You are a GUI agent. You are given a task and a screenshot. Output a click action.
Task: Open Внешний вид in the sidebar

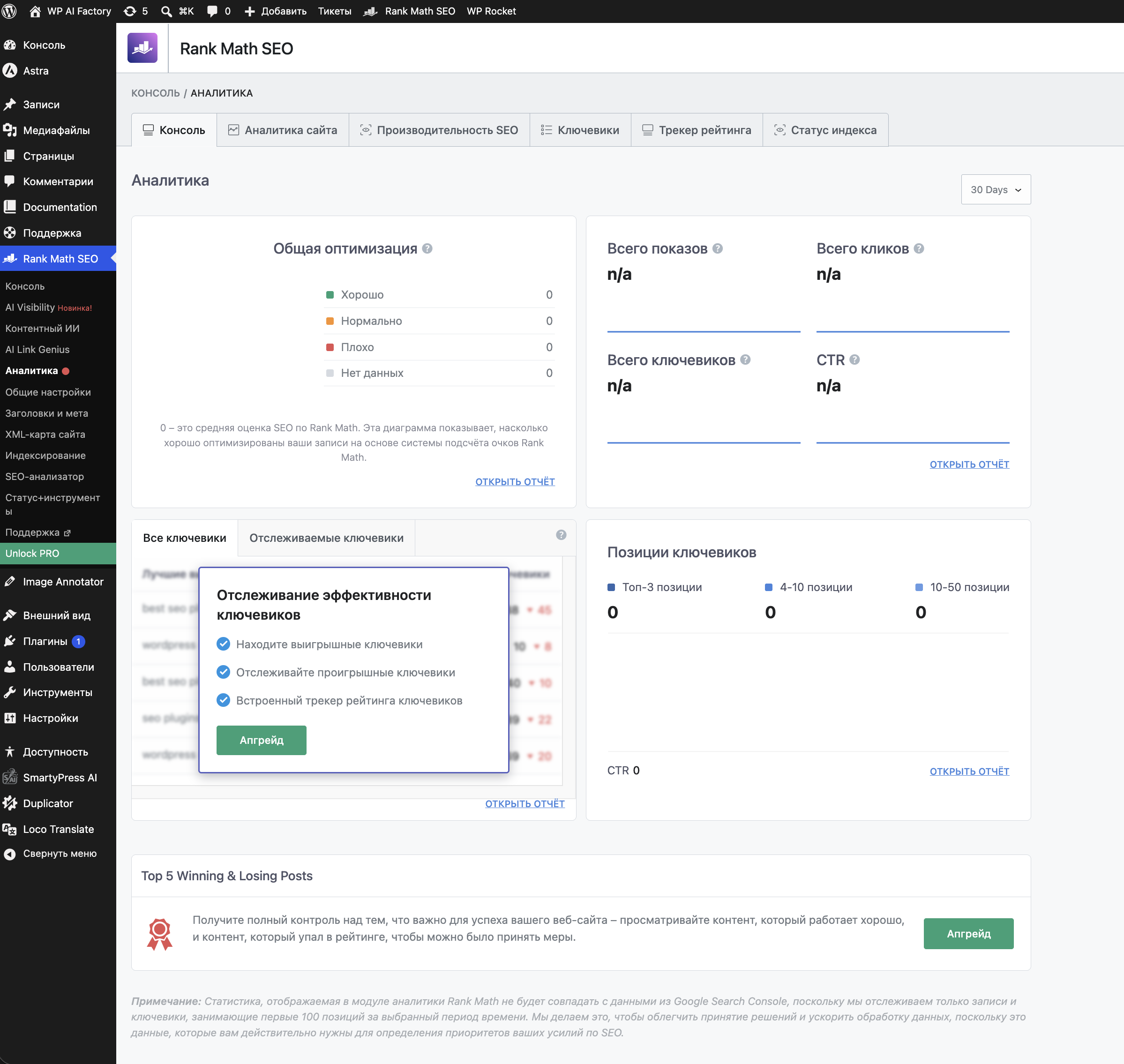(x=58, y=615)
